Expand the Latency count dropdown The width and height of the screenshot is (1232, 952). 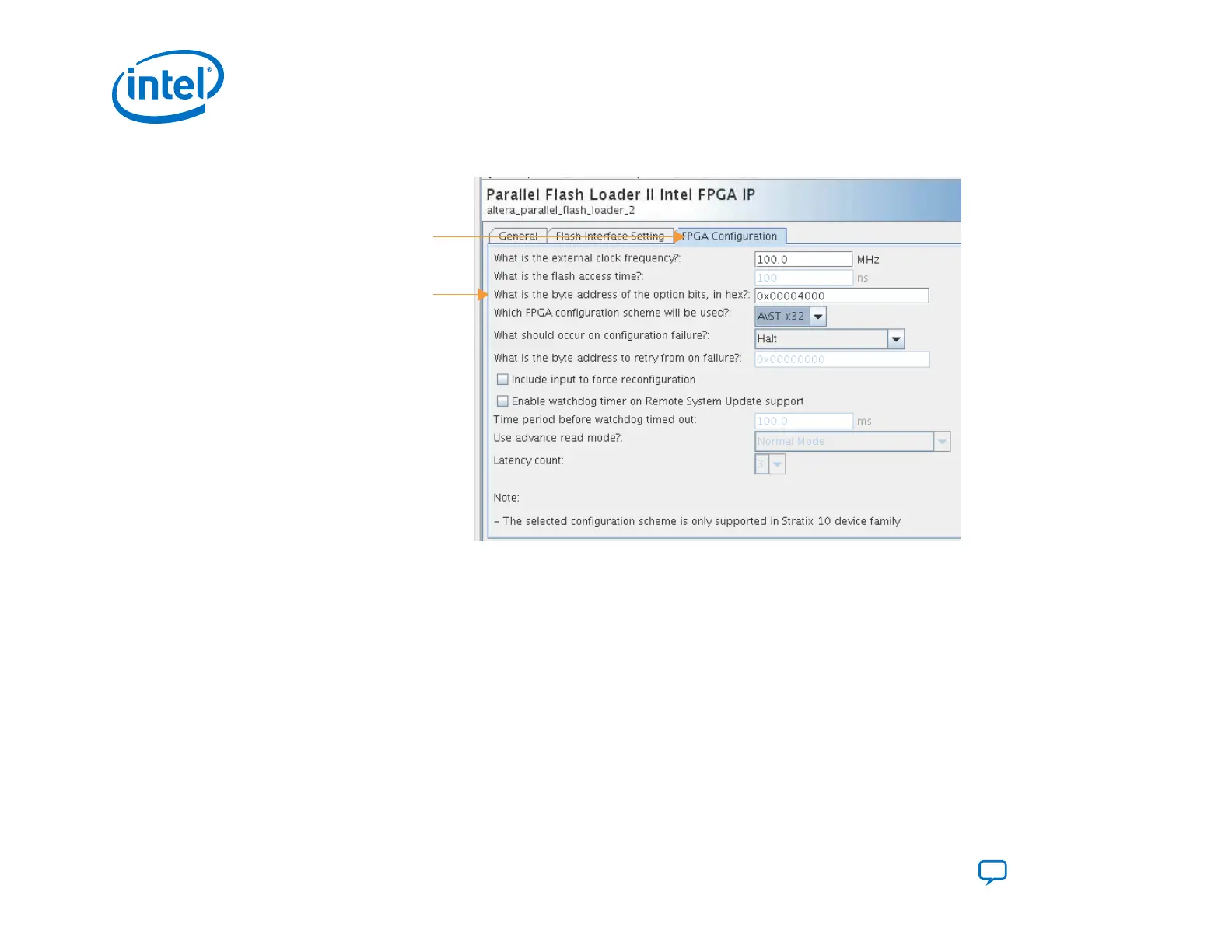[x=770, y=464]
